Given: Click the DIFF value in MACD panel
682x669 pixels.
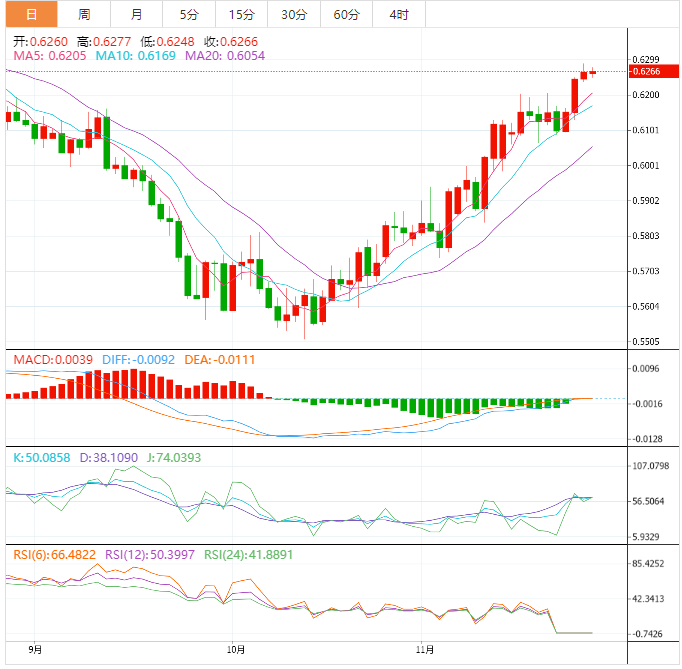Looking at the screenshot, I should click(135, 358).
